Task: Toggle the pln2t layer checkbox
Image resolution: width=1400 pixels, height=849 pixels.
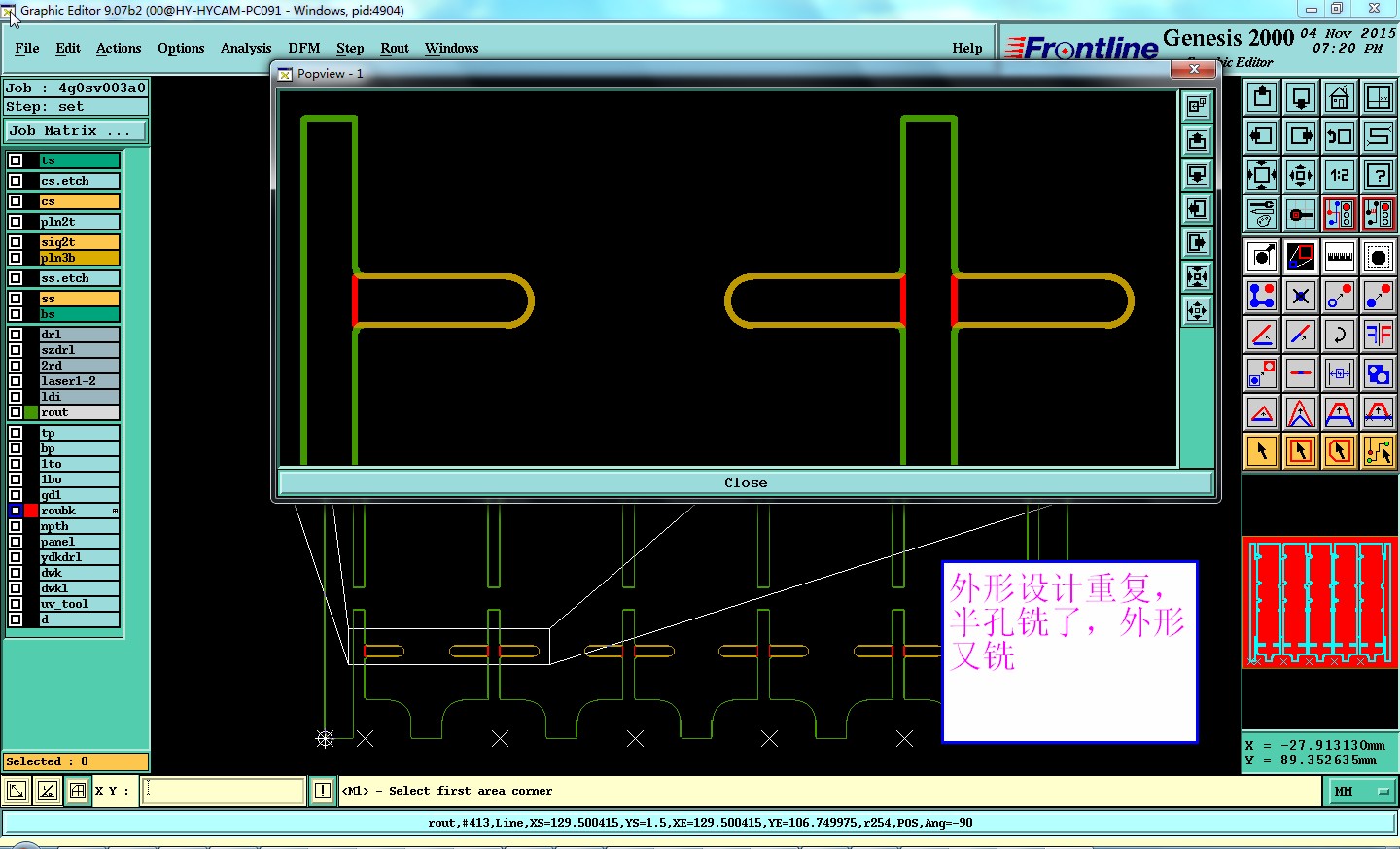Action: [16, 222]
